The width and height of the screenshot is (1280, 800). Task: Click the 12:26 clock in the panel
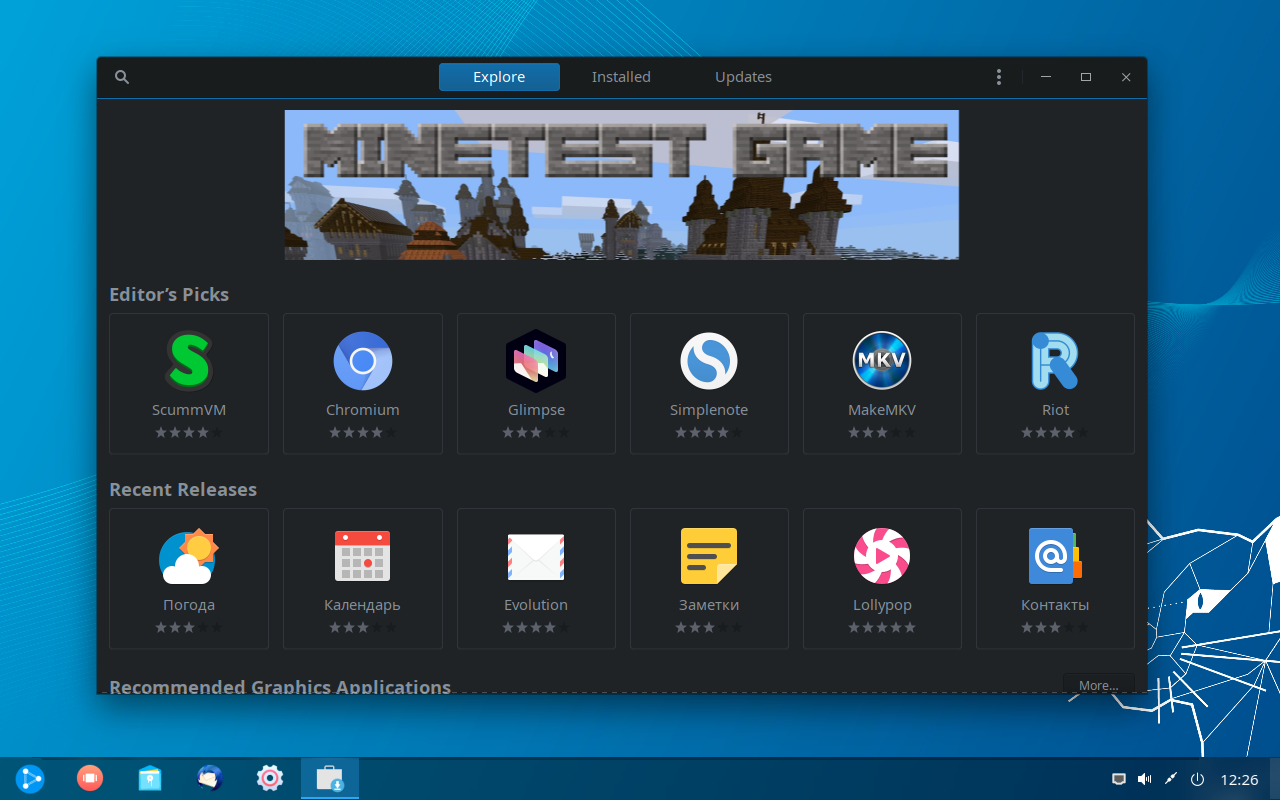(1240, 779)
